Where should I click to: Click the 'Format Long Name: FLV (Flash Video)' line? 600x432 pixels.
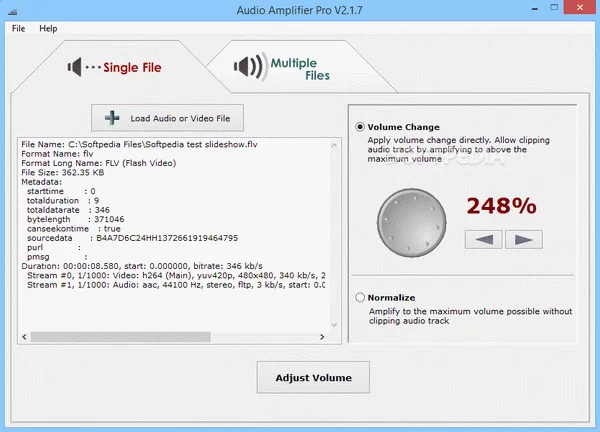(x=98, y=163)
